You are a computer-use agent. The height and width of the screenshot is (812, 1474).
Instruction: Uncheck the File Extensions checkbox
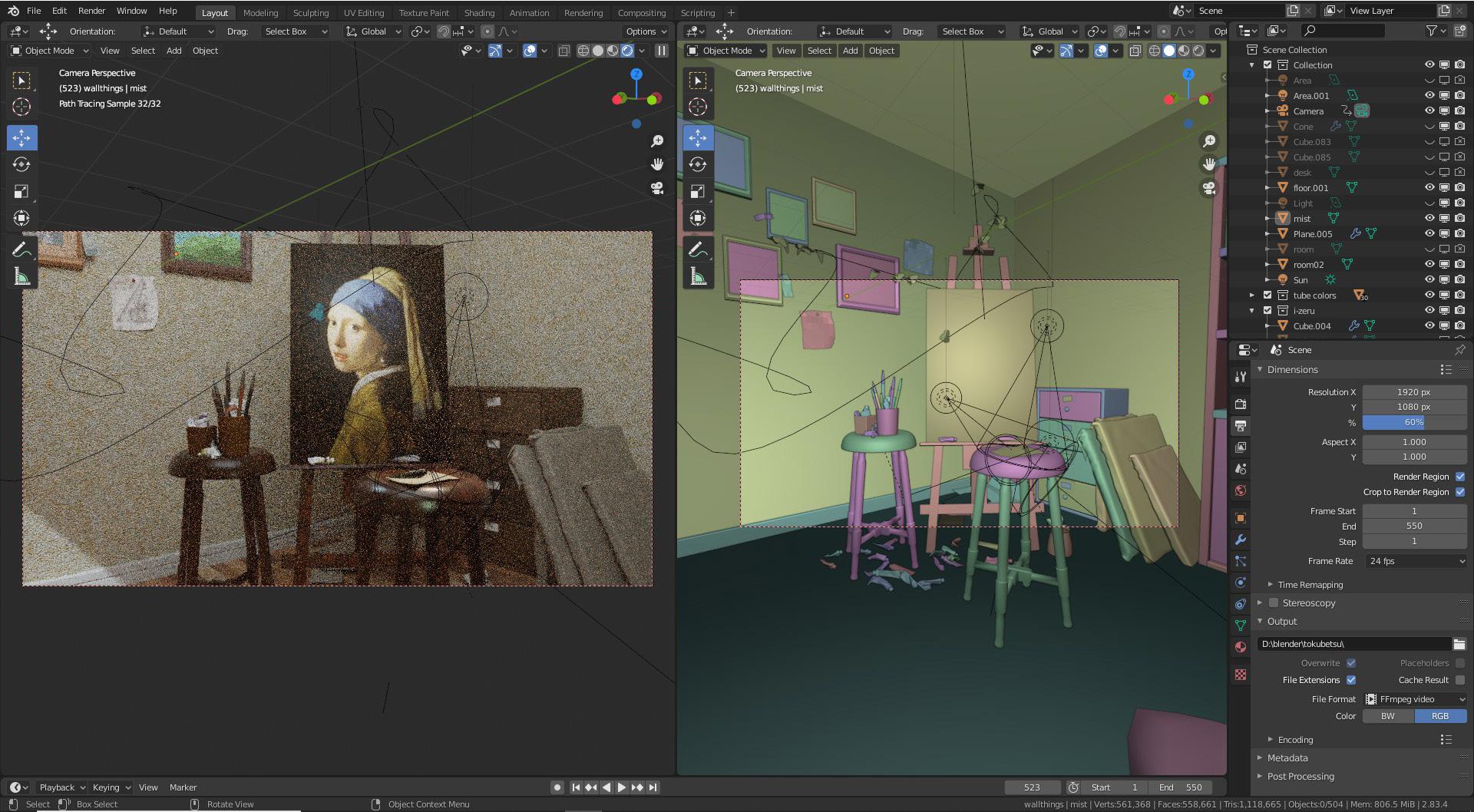pos(1351,680)
